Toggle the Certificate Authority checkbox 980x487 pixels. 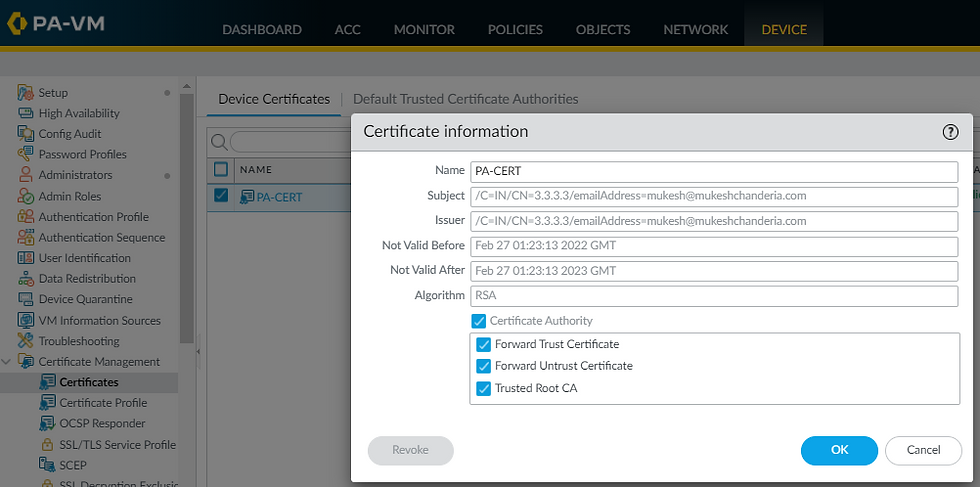(479, 321)
